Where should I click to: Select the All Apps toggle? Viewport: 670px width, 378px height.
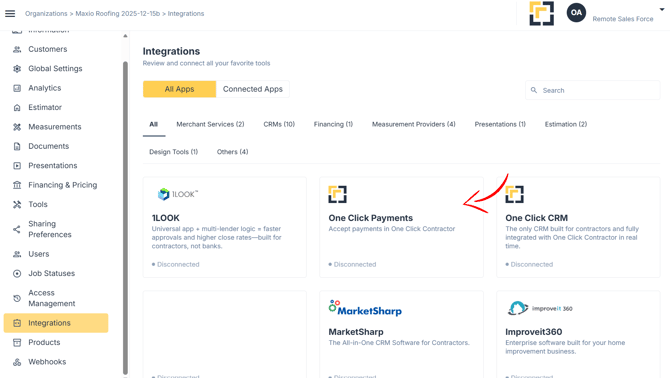coord(179,89)
